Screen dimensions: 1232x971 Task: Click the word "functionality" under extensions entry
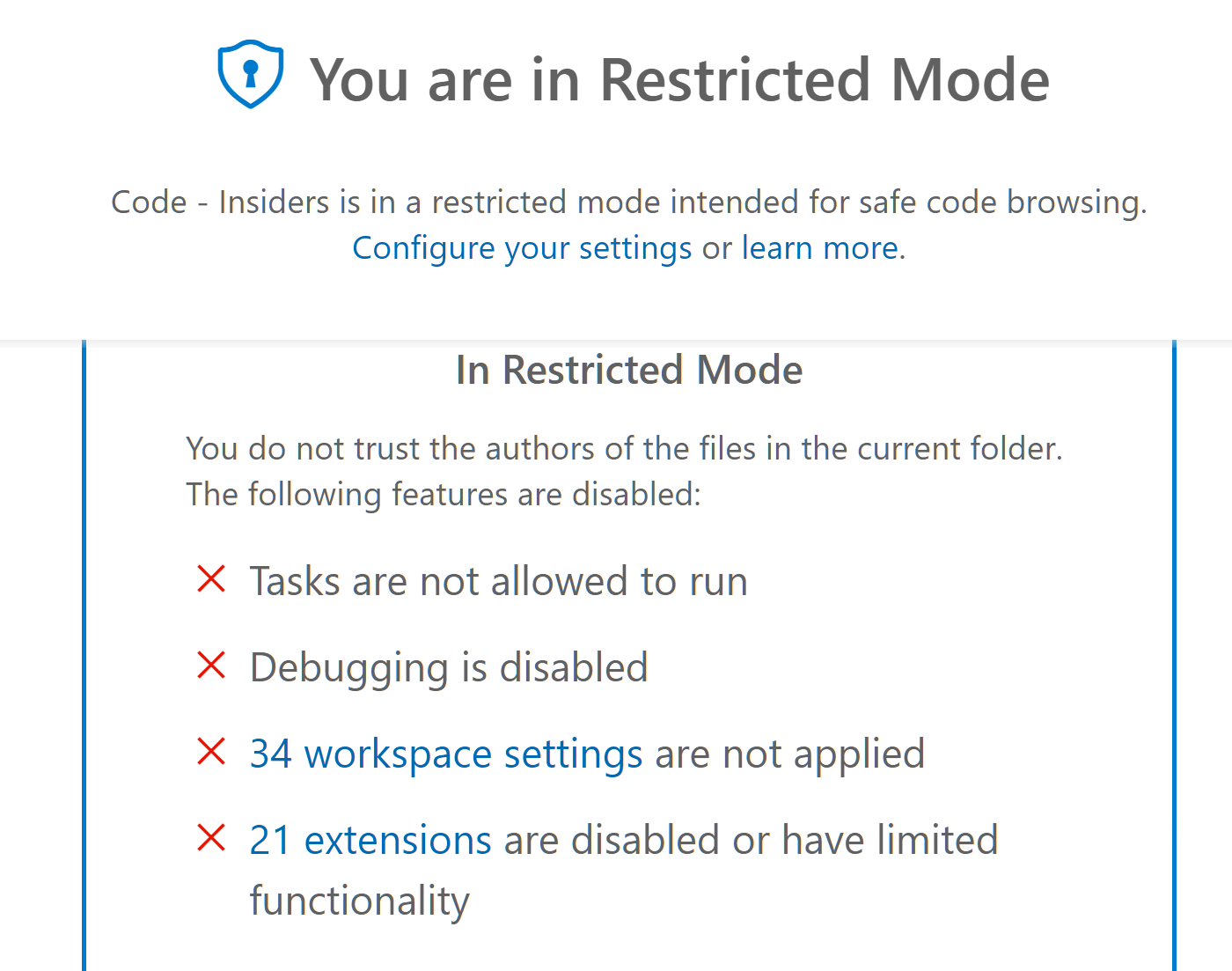point(359,900)
